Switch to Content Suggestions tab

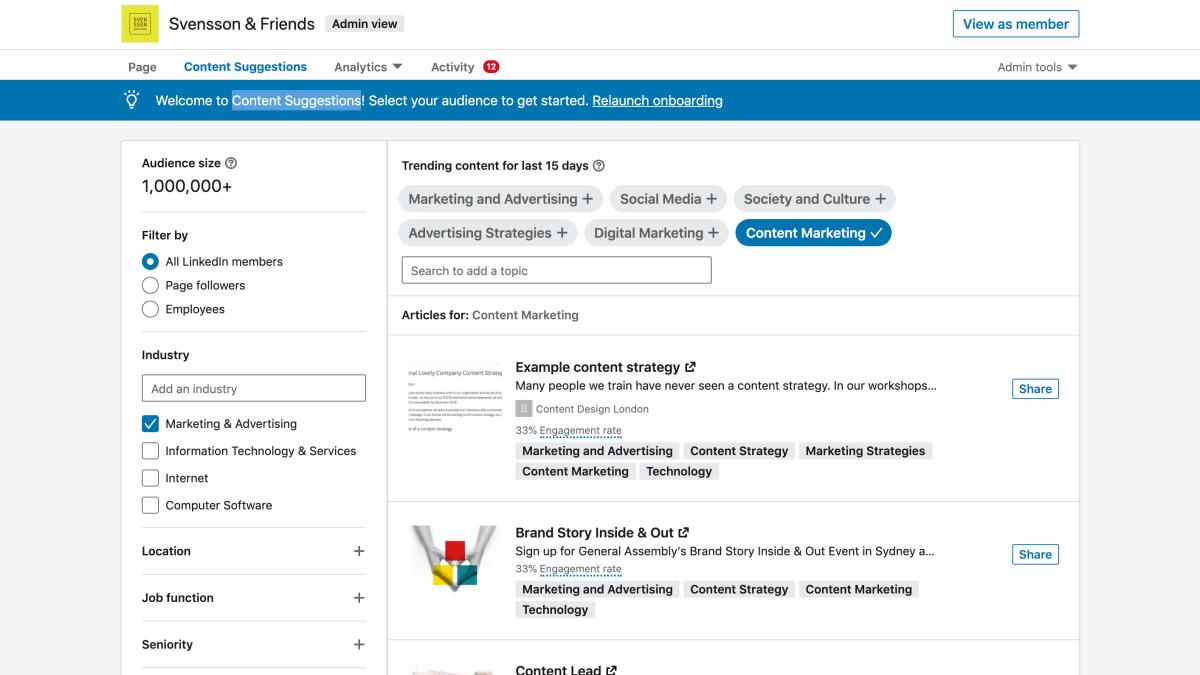point(245,67)
